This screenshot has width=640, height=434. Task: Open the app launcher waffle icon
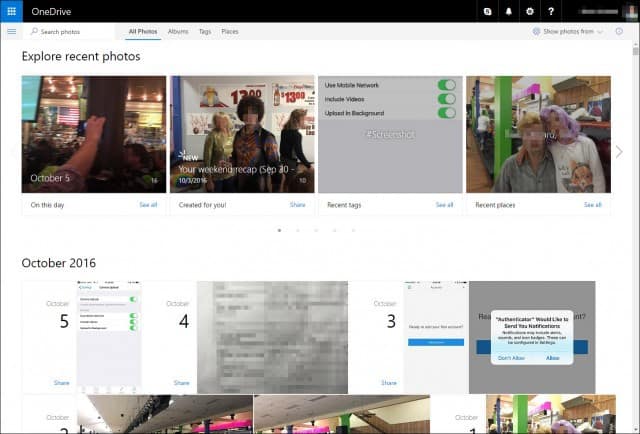(11, 11)
